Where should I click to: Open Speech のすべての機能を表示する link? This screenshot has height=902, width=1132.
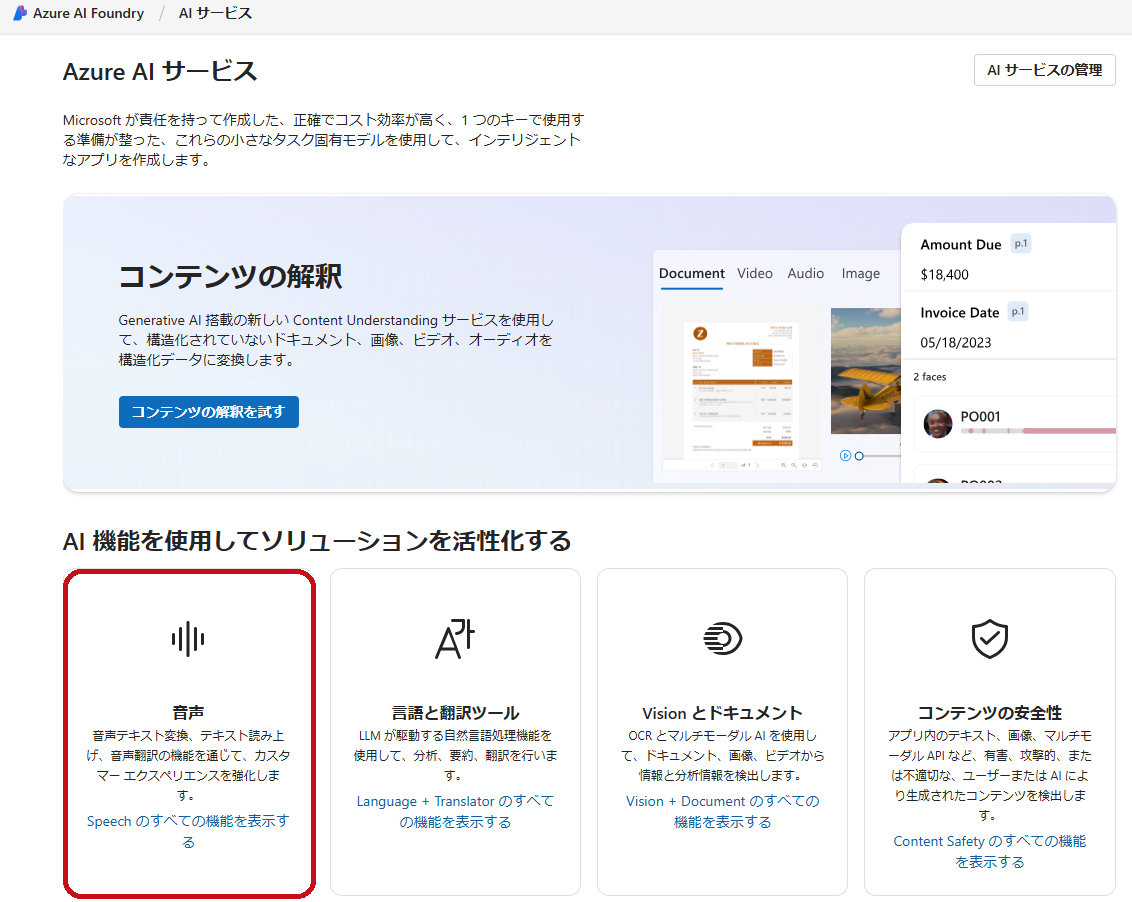point(188,831)
